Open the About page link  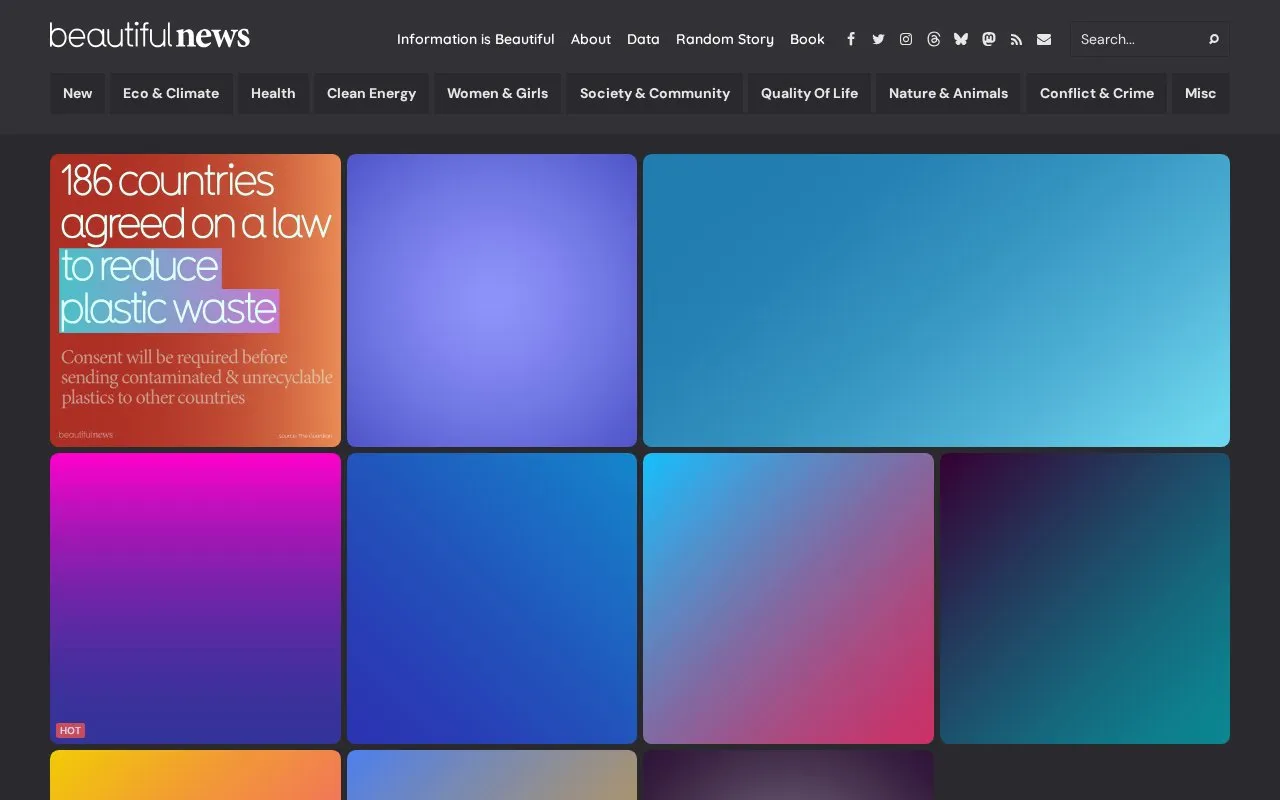[x=591, y=39]
